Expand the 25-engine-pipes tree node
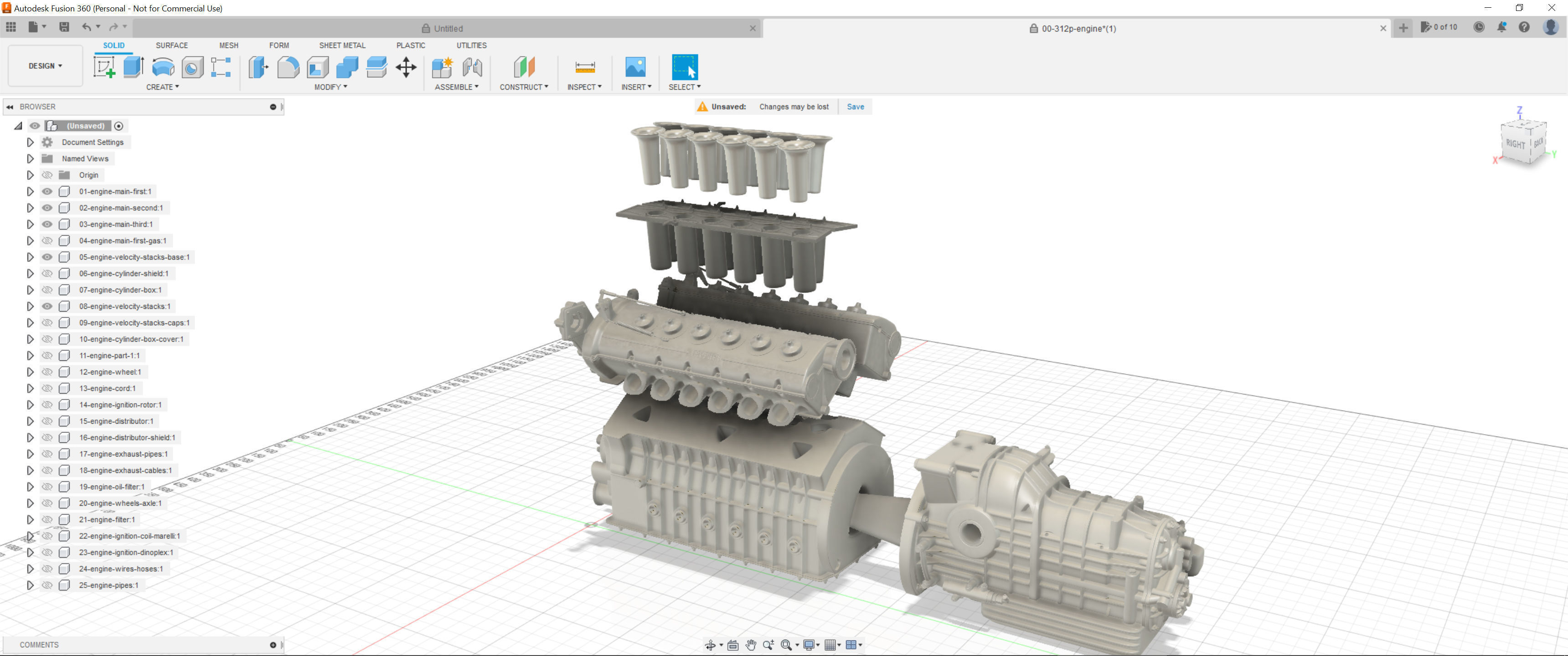The width and height of the screenshot is (1568, 656). coord(30,585)
